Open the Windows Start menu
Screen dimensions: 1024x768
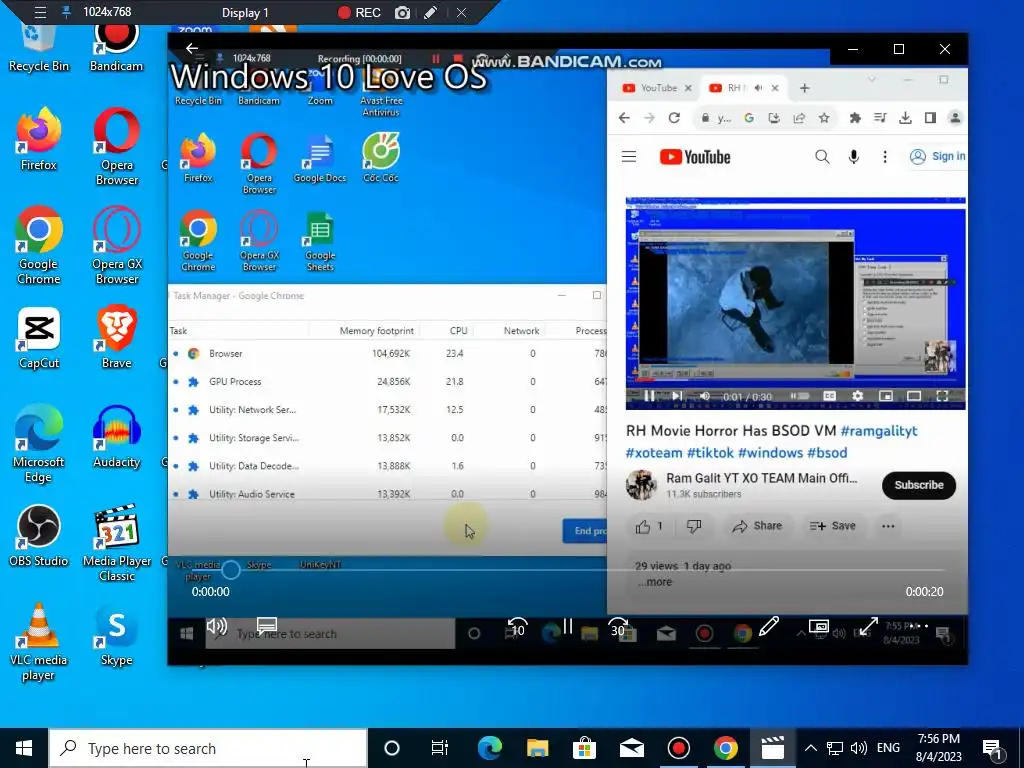[x=24, y=748]
